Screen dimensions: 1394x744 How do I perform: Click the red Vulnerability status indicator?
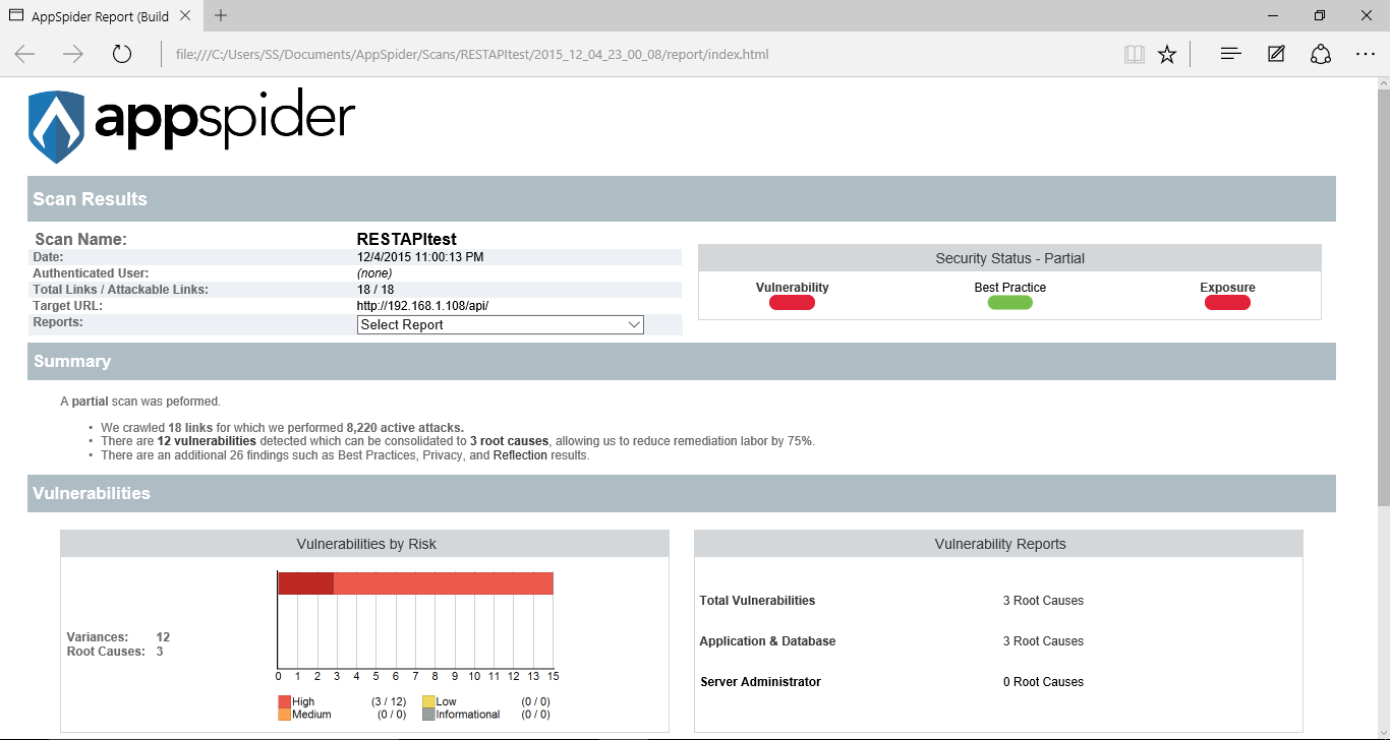pos(792,303)
